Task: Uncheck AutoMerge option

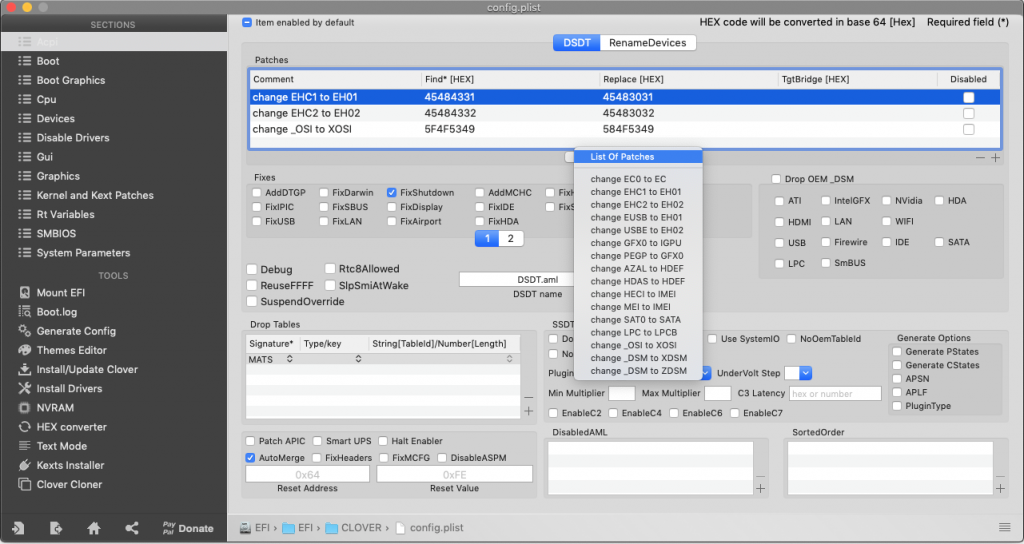Action: pos(250,458)
